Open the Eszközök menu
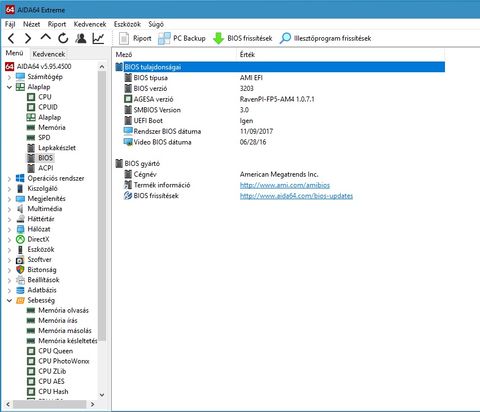This screenshot has width=480, height=412. tap(127, 24)
